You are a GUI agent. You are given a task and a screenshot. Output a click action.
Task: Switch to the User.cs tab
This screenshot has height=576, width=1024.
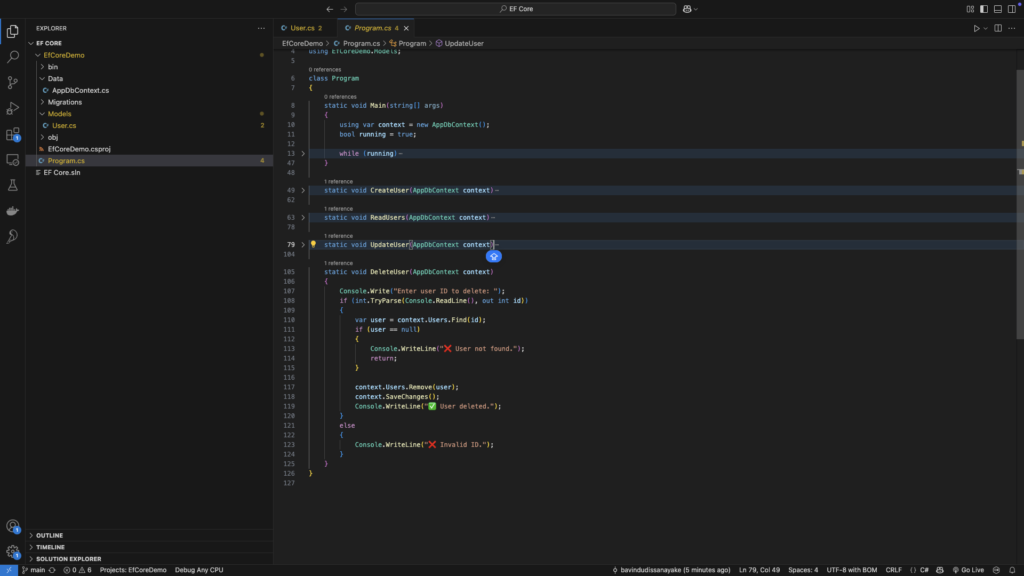click(302, 28)
